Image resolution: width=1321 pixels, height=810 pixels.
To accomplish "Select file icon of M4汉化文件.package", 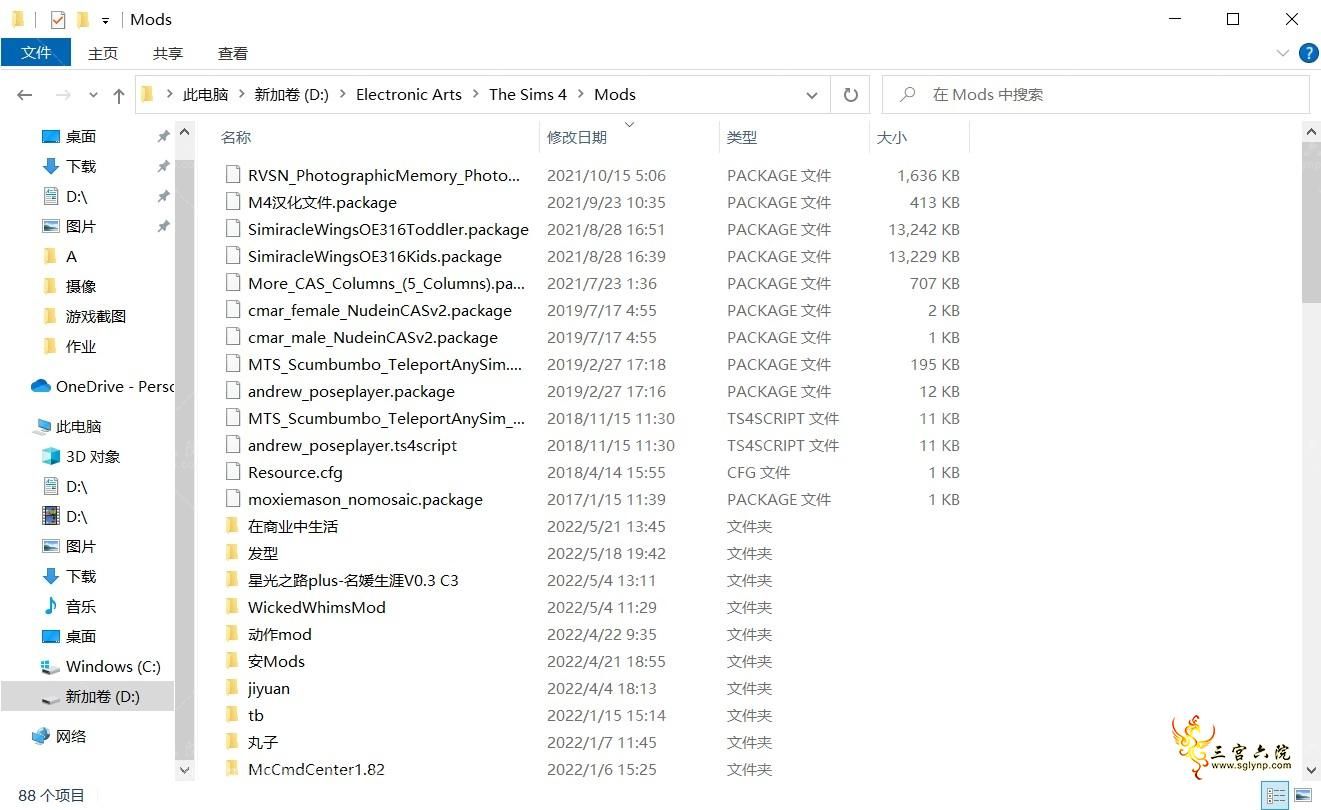I will (233, 202).
